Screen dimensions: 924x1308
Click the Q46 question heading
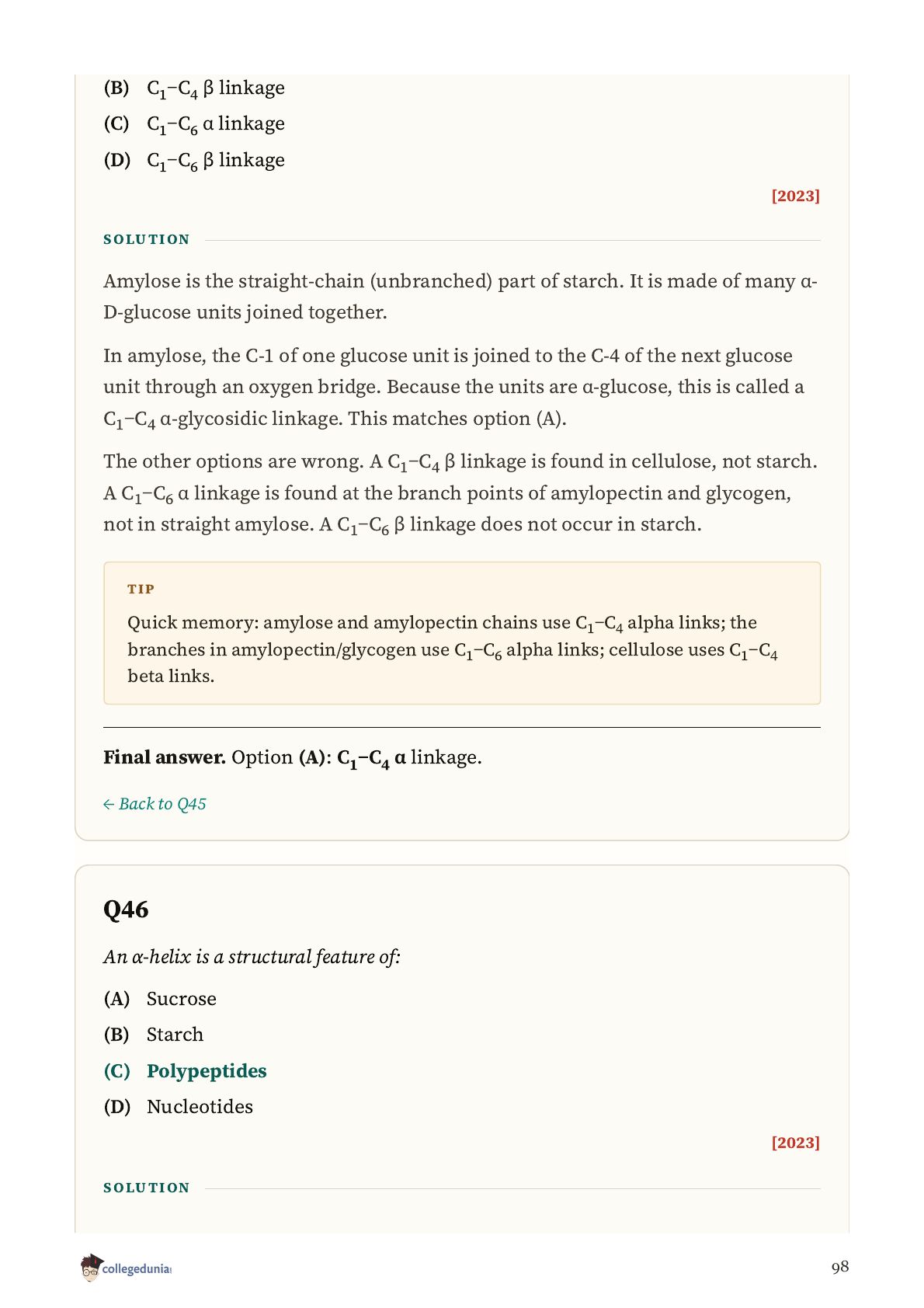pos(126,910)
